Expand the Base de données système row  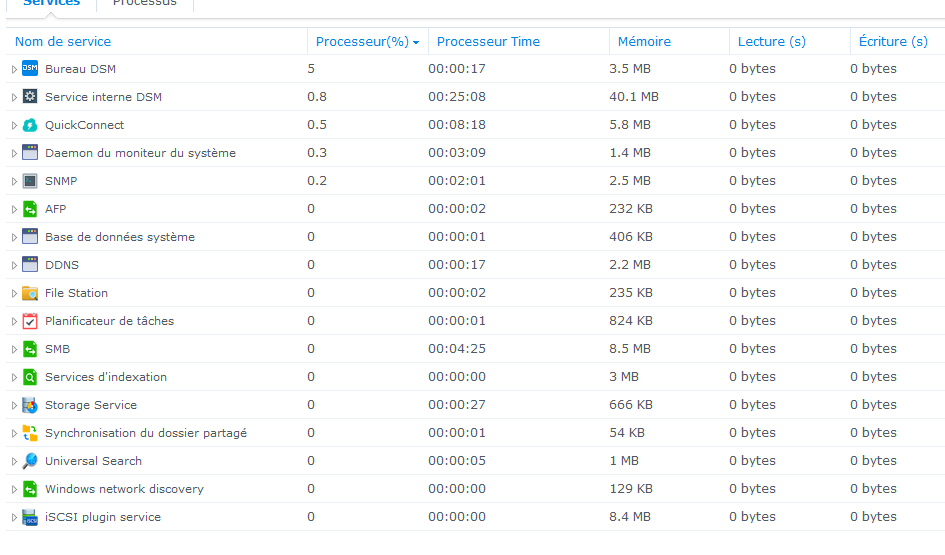[x=14, y=237]
